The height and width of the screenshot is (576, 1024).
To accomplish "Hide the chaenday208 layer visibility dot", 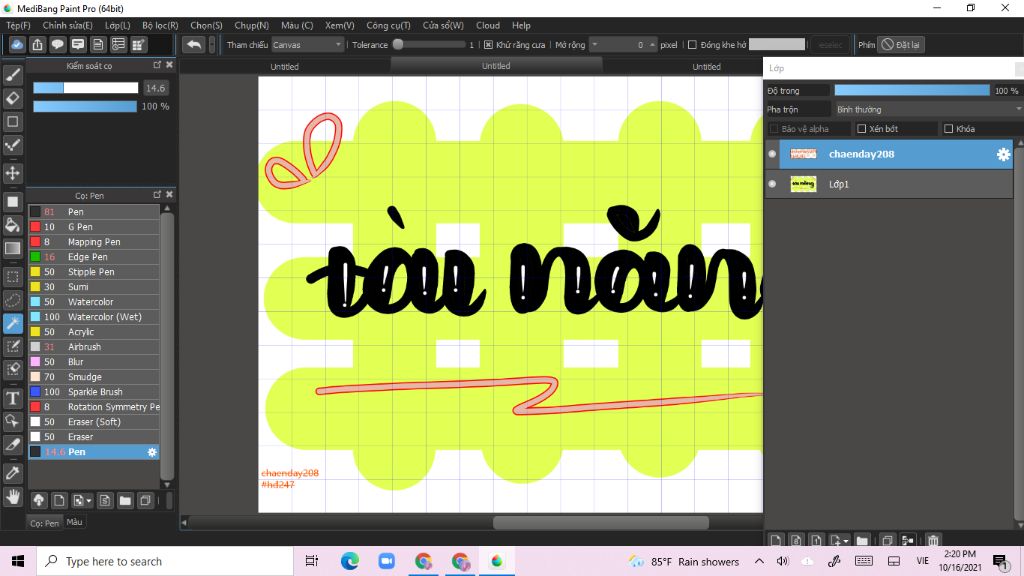I will point(772,154).
